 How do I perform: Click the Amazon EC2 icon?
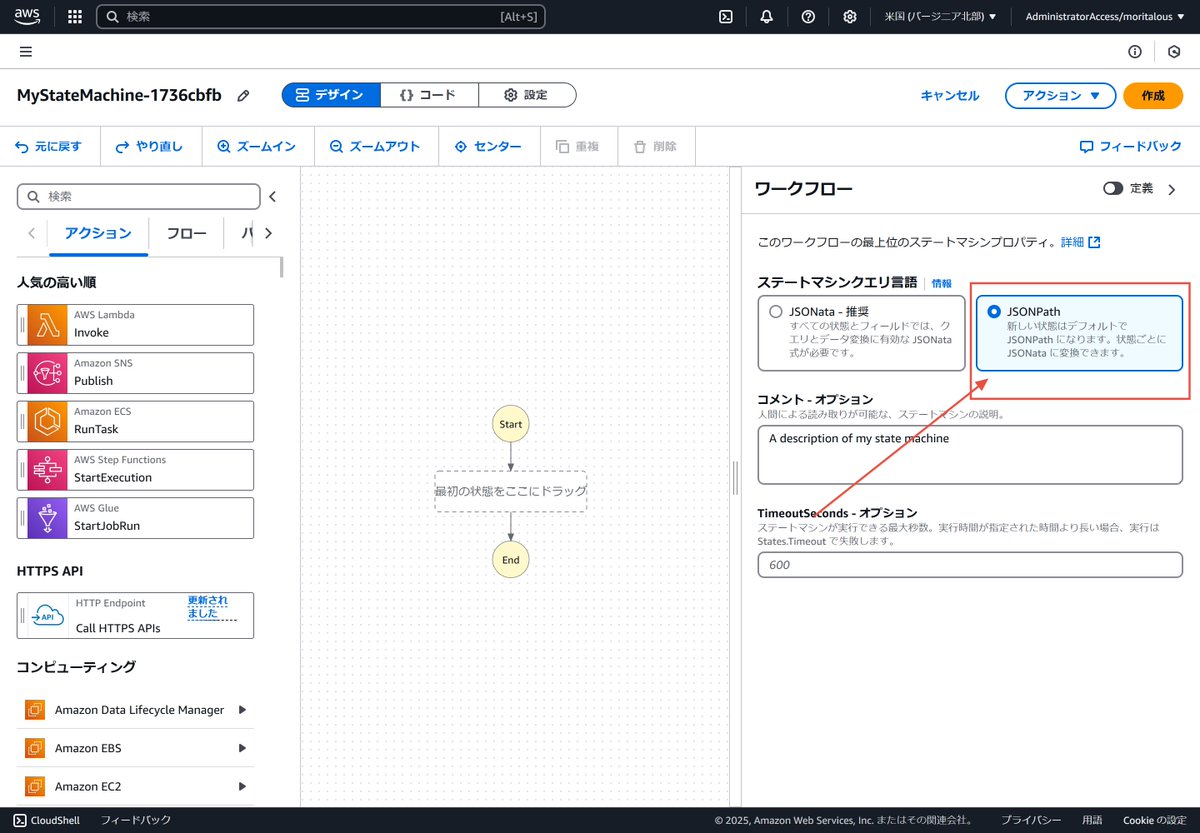click(34, 786)
